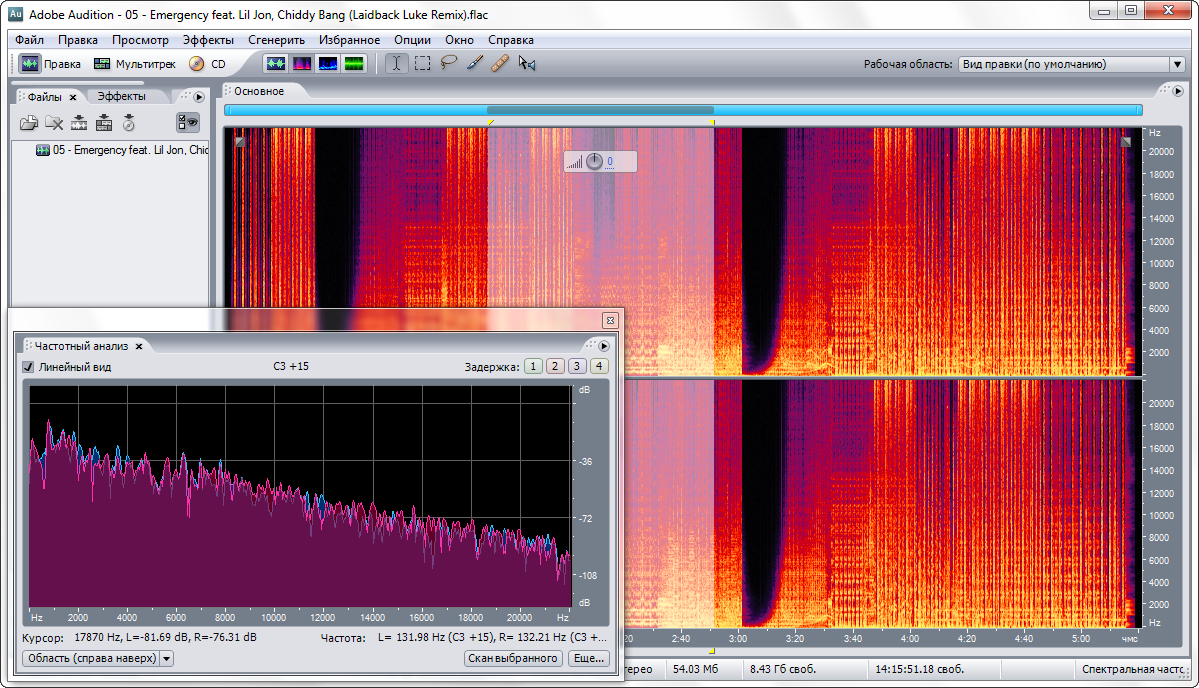Screen dimensions: 1199x688
Task: Click the left channel top-left corner handle
Action: tap(239, 142)
